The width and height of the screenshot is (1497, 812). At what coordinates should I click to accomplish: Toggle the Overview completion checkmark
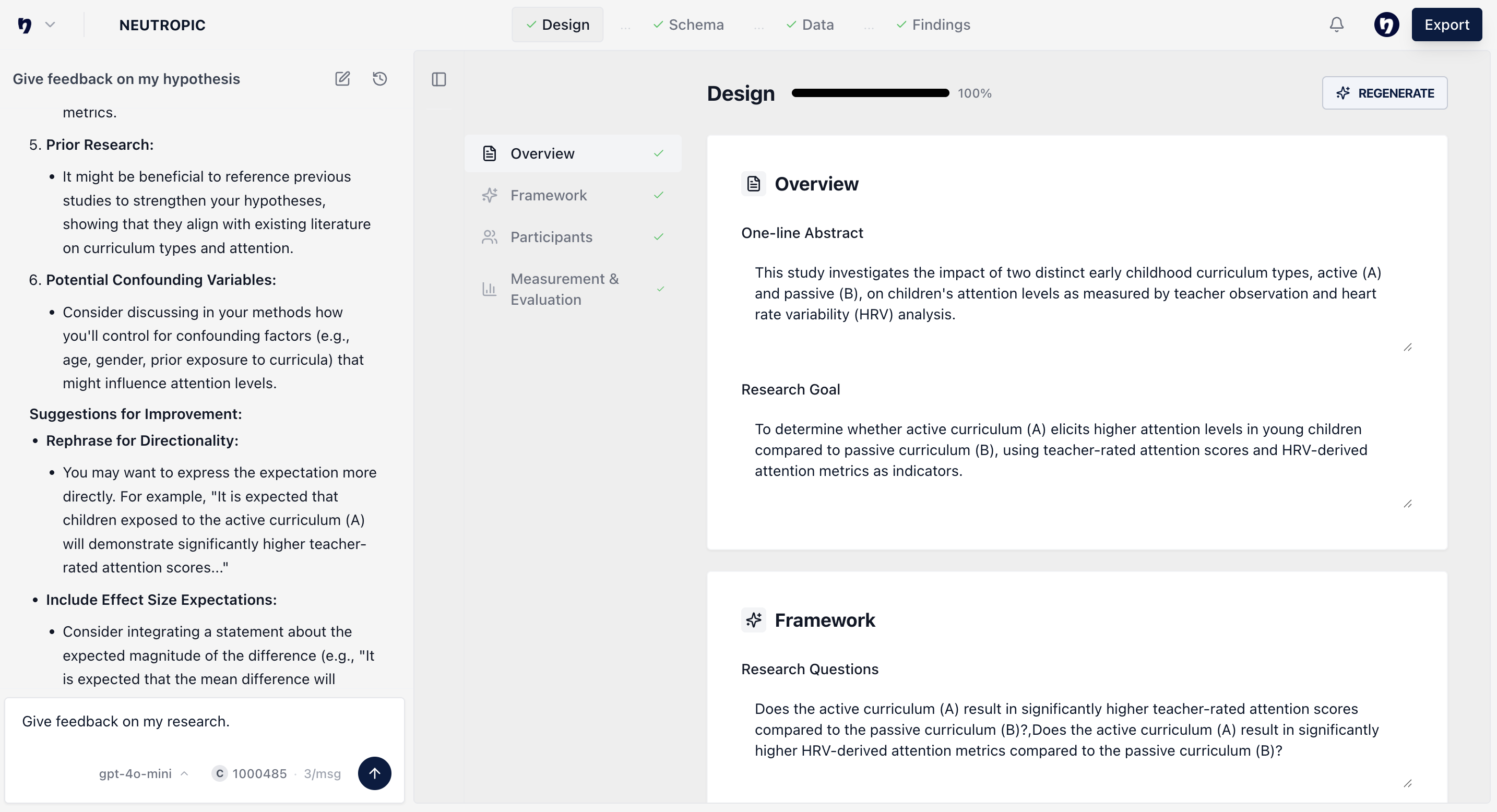coord(659,153)
